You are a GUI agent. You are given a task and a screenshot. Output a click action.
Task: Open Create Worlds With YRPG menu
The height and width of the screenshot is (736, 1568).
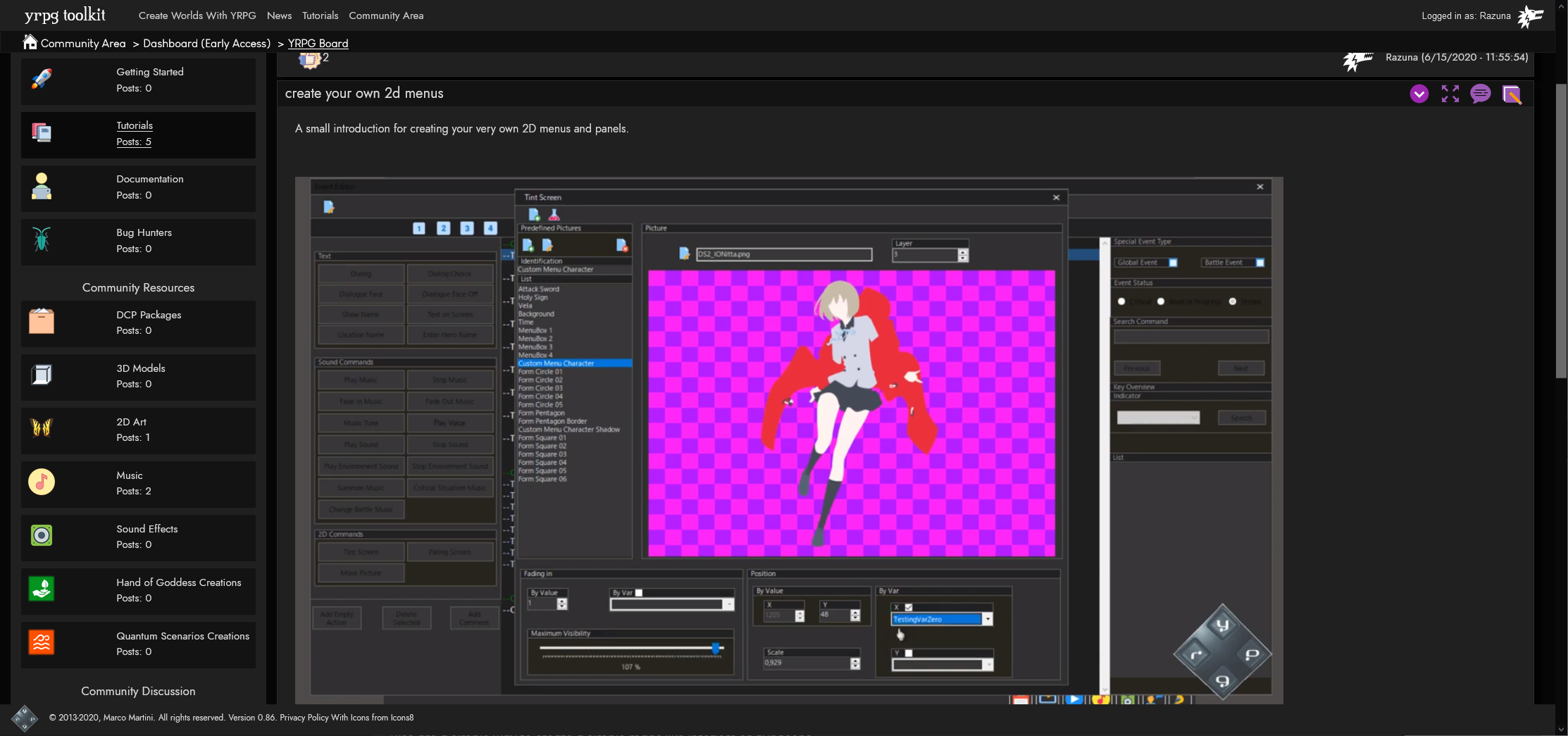pyautogui.click(x=197, y=15)
